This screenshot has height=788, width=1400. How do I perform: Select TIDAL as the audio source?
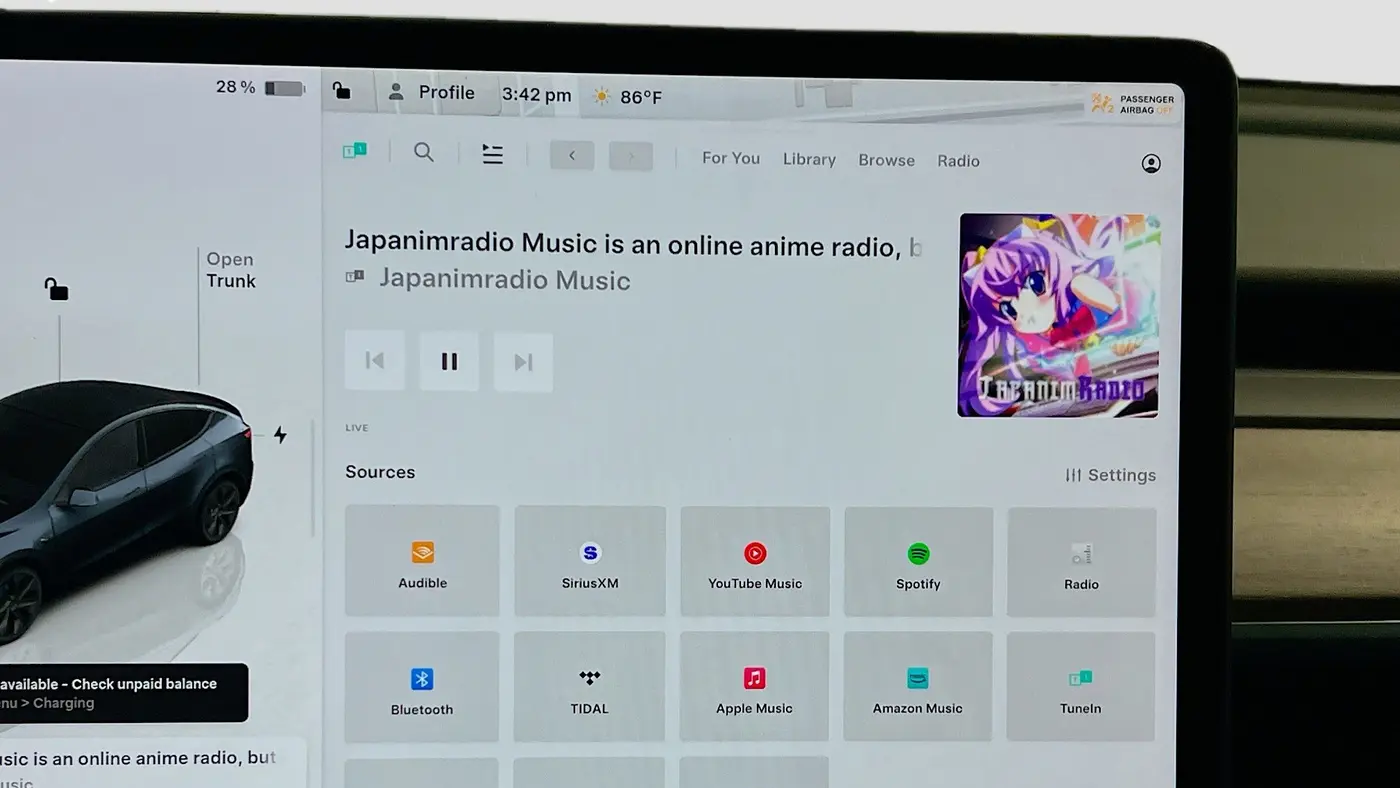[589, 686]
